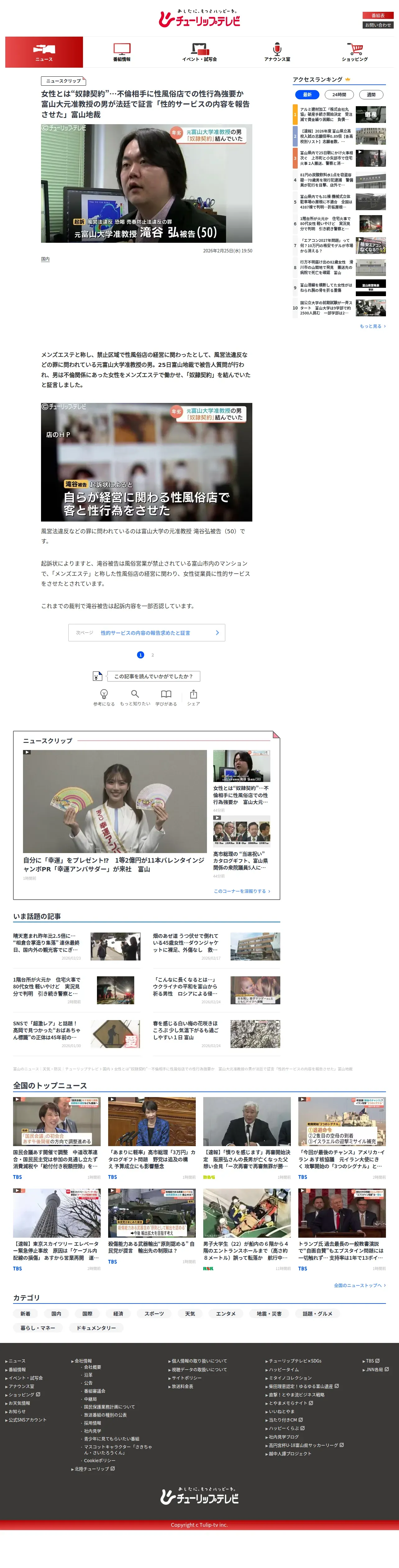Open footer external link TBS

pos(372,1360)
